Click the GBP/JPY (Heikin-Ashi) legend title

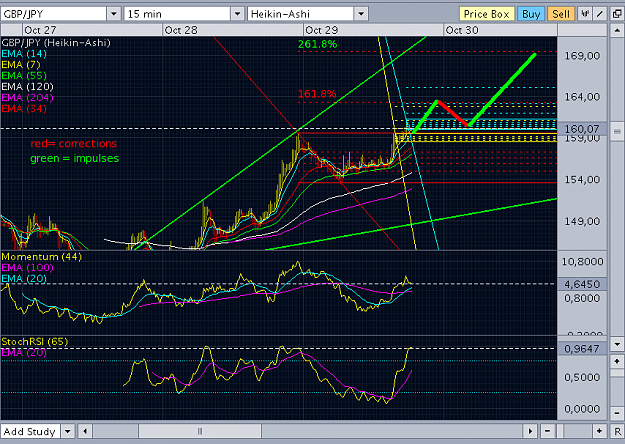point(56,43)
